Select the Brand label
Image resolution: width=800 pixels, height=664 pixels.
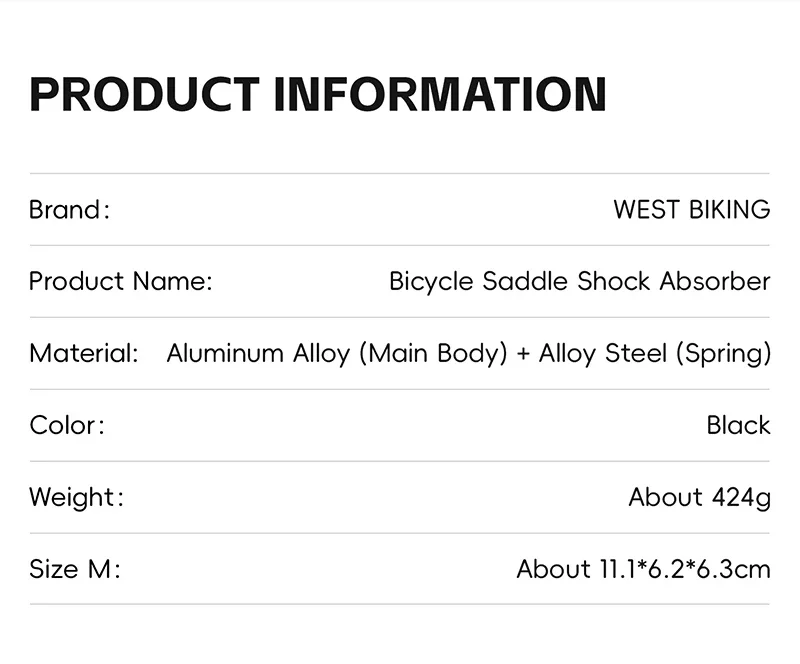coord(69,210)
